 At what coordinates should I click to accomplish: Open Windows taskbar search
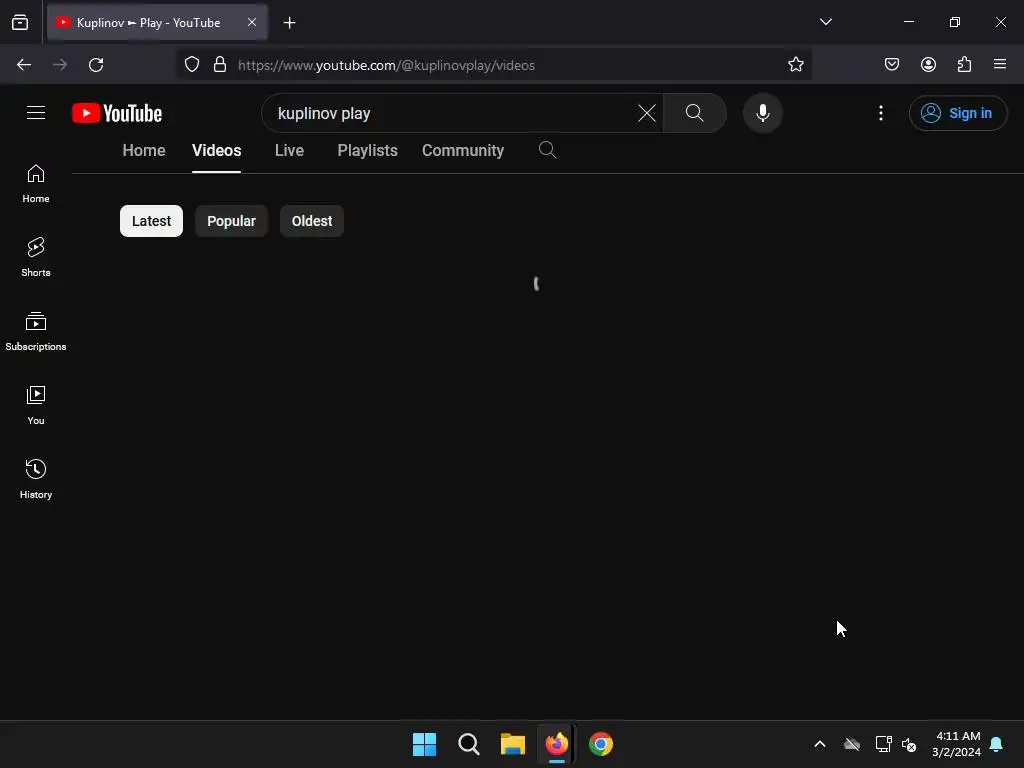[469, 744]
